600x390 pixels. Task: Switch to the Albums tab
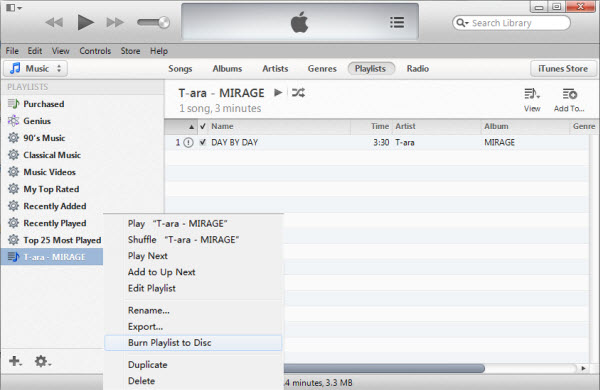tap(227, 69)
